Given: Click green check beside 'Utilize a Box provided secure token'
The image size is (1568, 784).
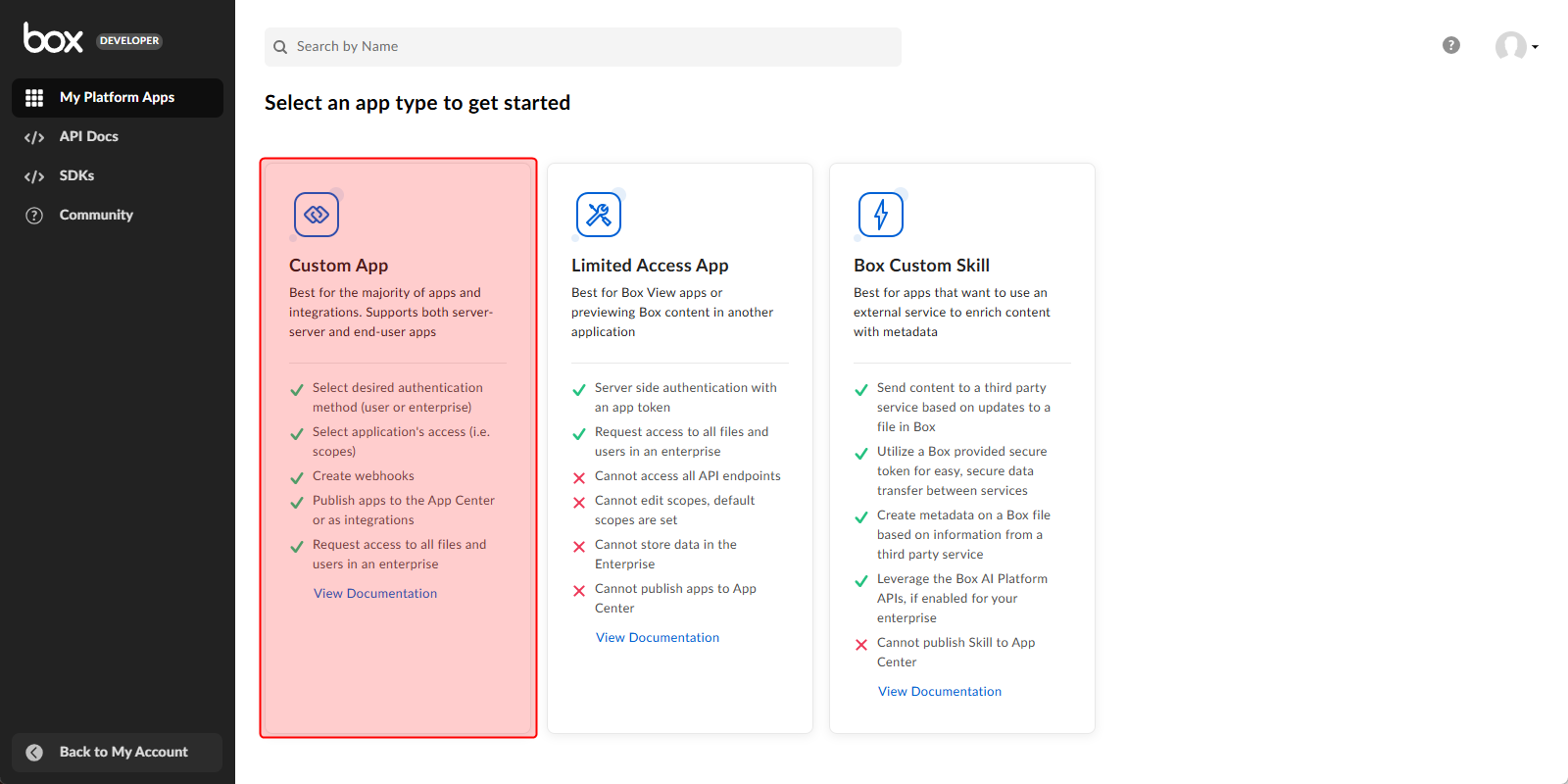Looking at the screenshot, I should (861, 454).
